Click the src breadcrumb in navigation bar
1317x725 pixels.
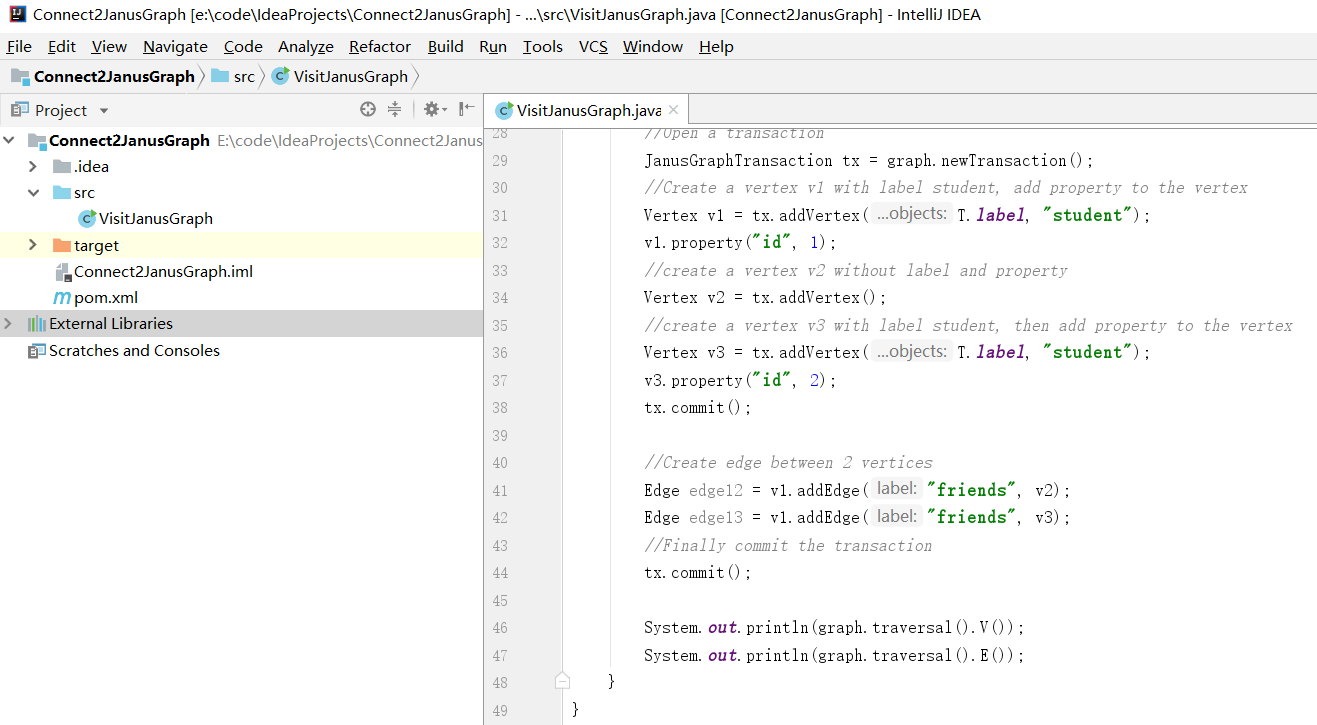tap(244, 77)
